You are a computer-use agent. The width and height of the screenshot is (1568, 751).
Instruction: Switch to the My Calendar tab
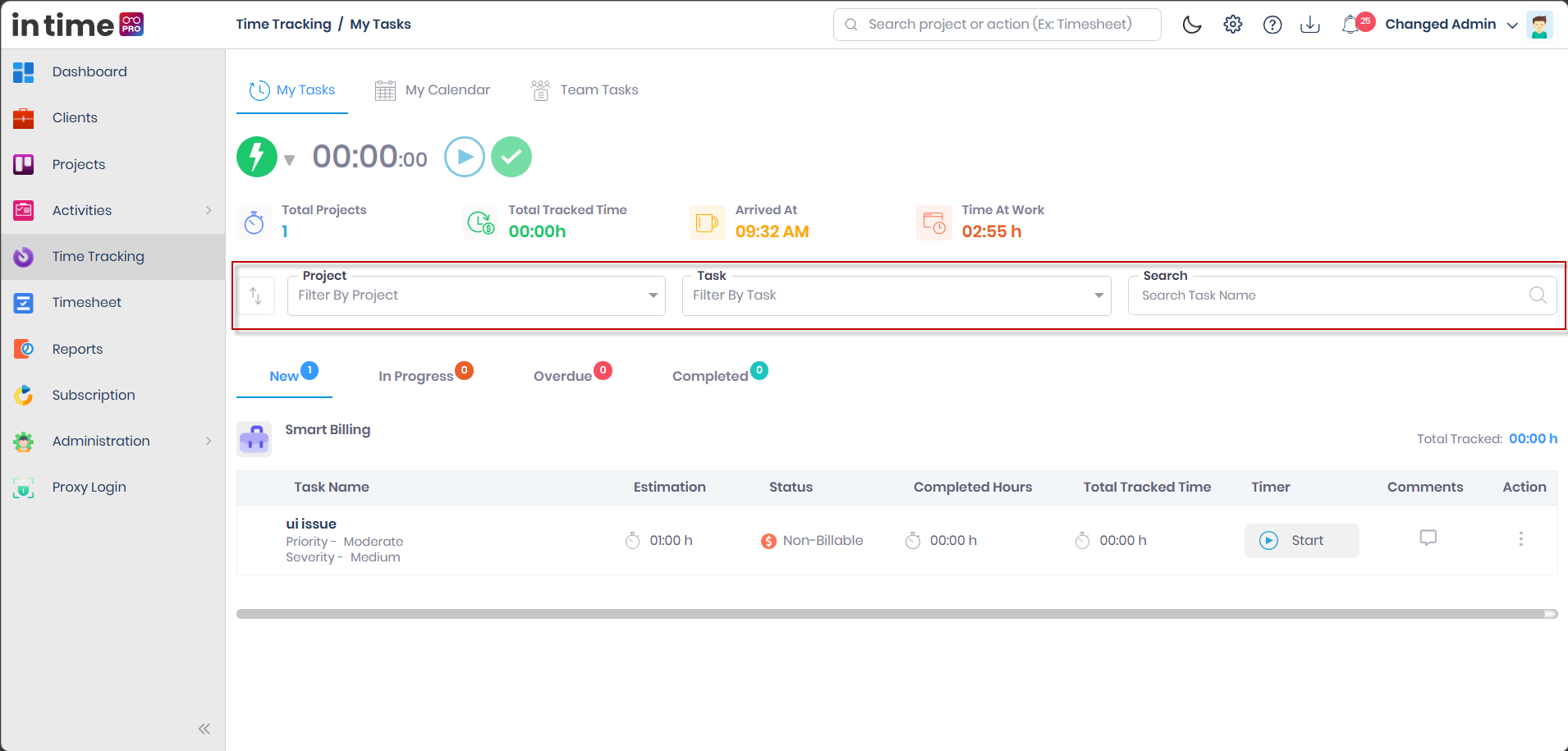(433, 90)
